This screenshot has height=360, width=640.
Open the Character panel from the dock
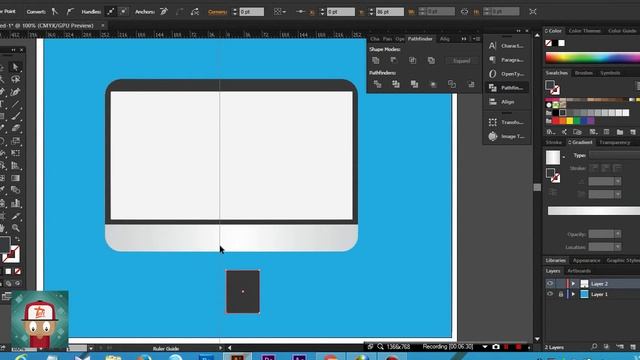506,46
